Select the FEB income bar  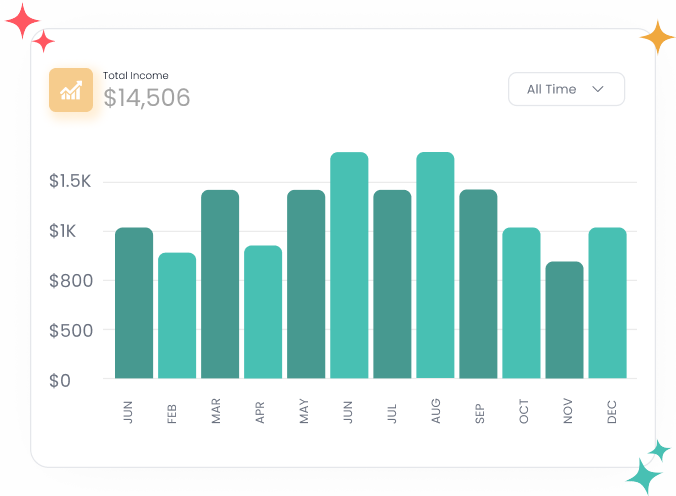(177, 315)
